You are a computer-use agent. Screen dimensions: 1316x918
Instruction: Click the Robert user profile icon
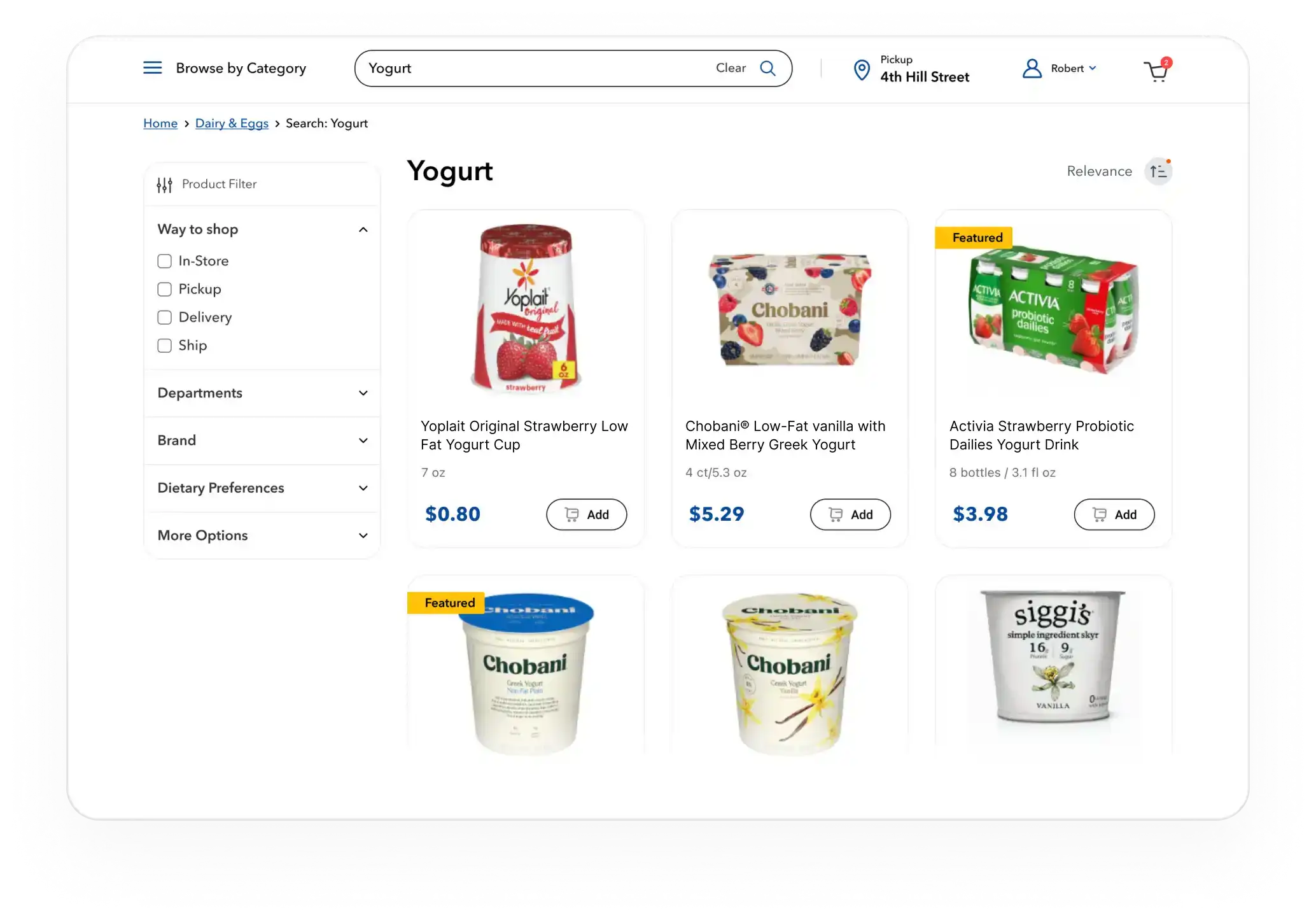click(1032, 68)
